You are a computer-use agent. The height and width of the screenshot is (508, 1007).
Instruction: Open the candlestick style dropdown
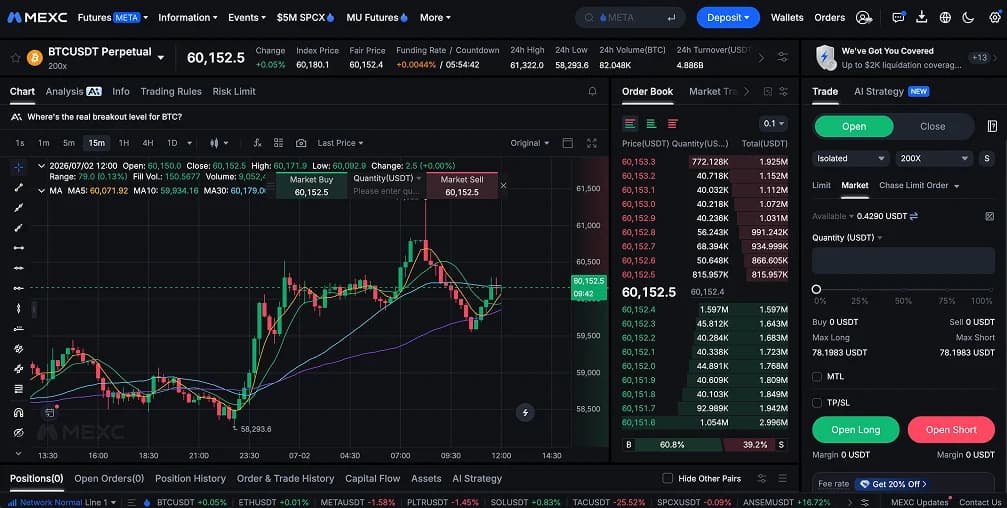point(219,143)
